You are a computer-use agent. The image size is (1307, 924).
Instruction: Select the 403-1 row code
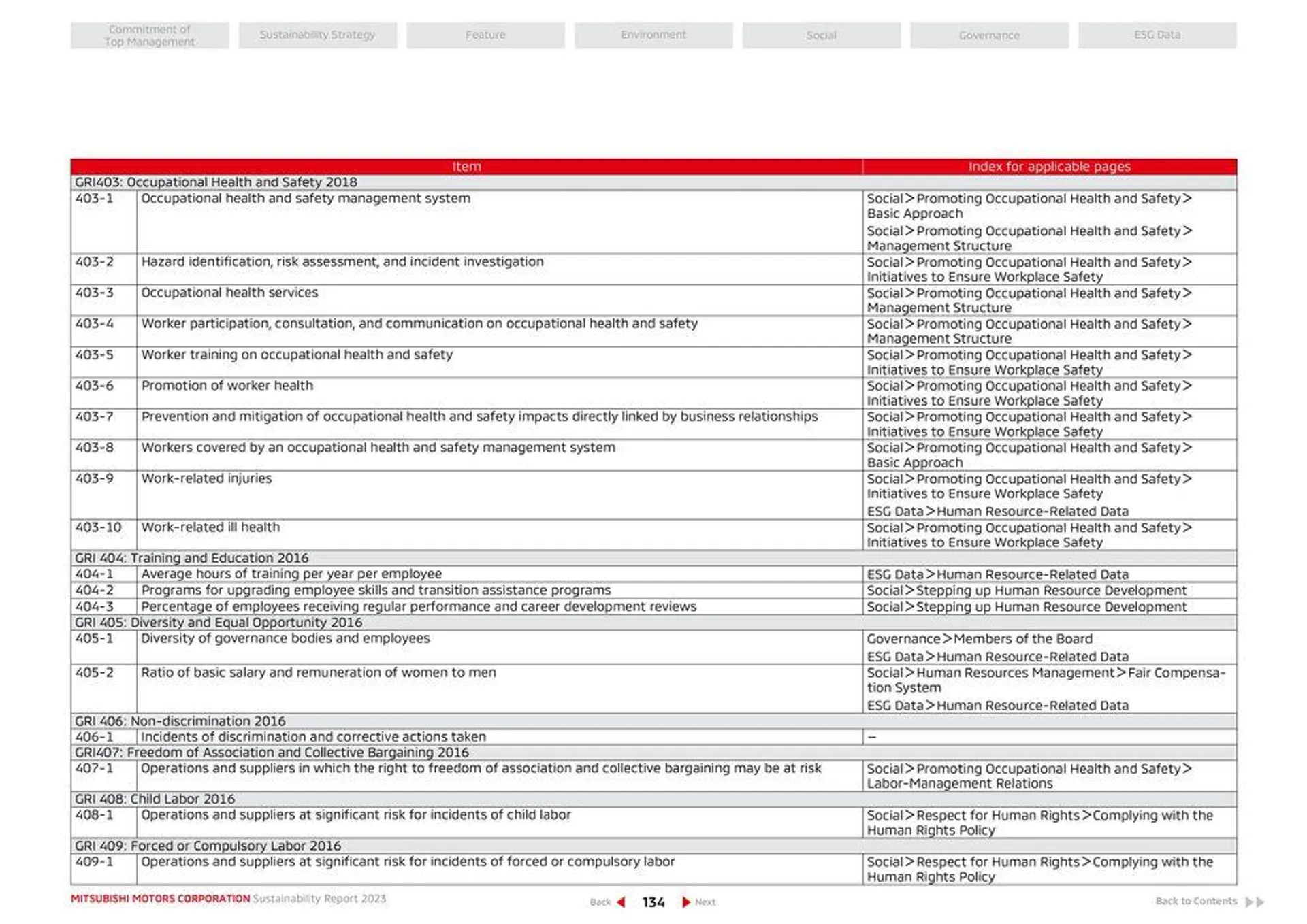[x=94, y=199]
